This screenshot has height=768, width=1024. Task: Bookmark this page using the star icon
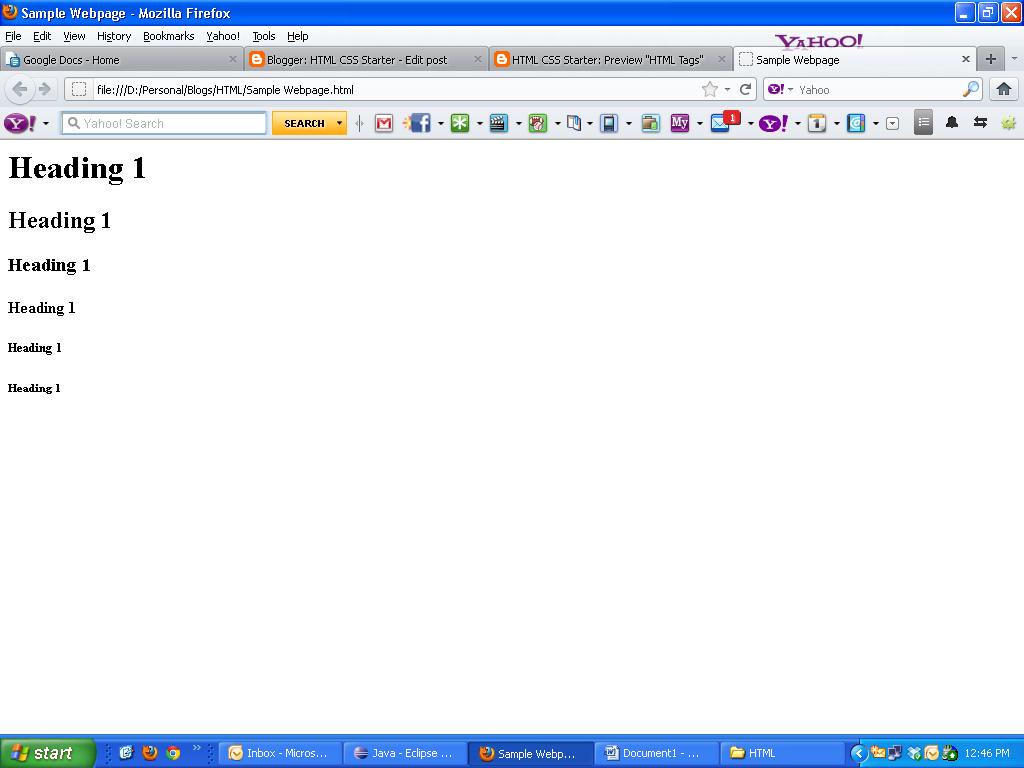click(x=712, y=89)
